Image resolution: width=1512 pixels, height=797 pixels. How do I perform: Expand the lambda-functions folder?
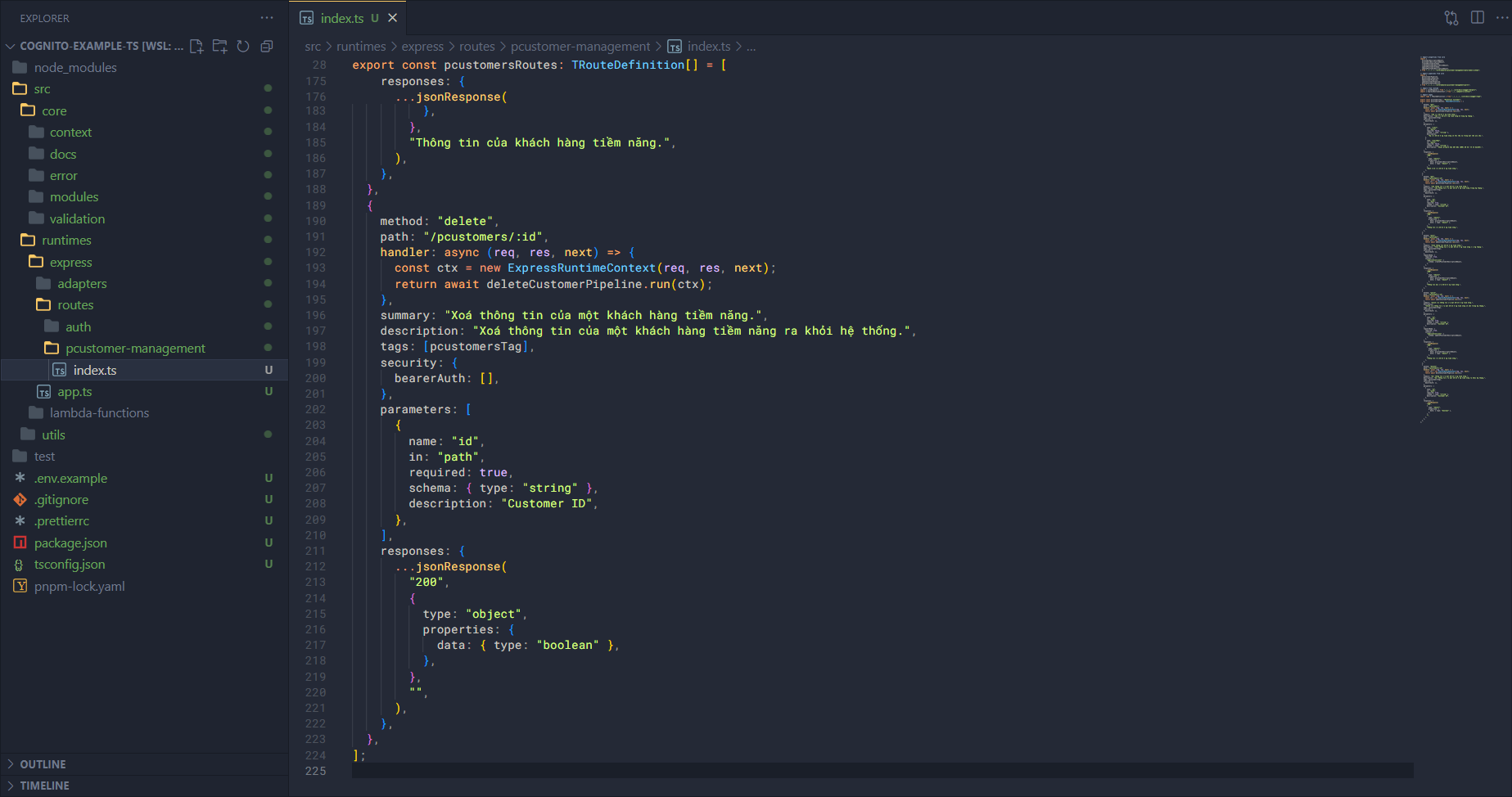(99, 413)
